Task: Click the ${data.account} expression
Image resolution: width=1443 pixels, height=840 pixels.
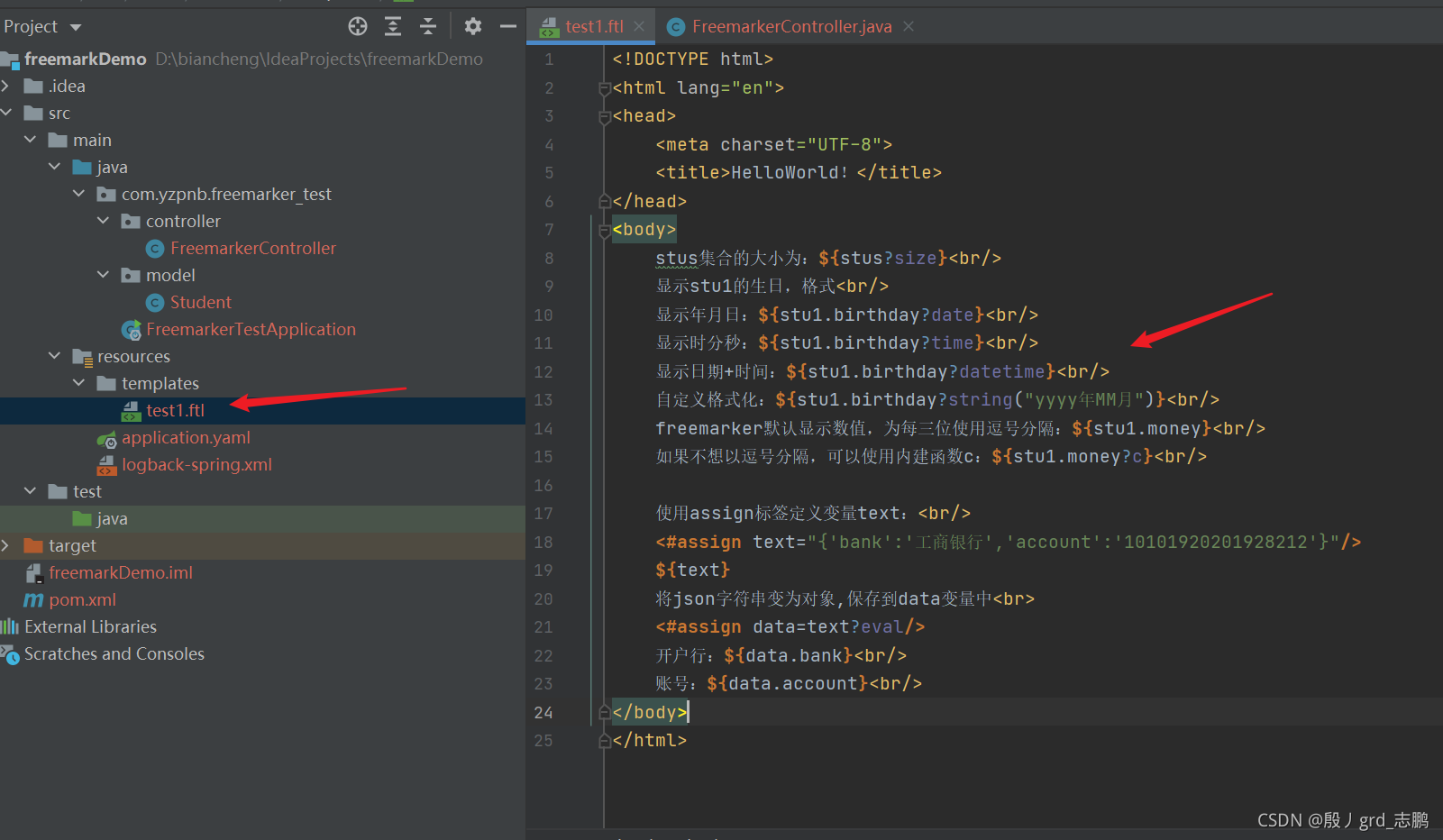Action: pos(788,683)
